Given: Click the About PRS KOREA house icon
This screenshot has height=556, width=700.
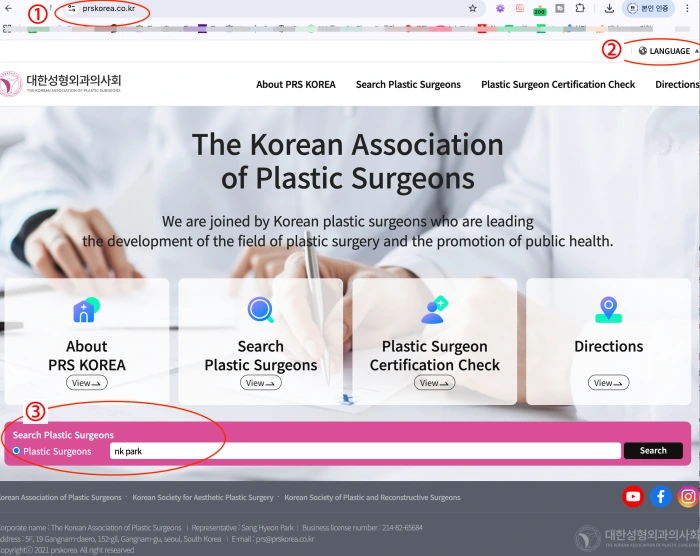Looking at the screenshot, I should pos(87,311).
